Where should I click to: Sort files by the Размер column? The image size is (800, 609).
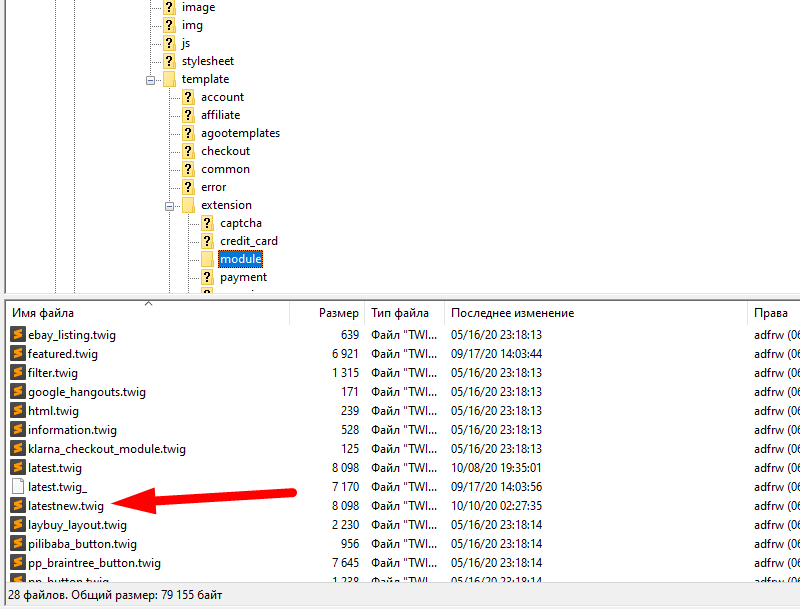[338, 313]
